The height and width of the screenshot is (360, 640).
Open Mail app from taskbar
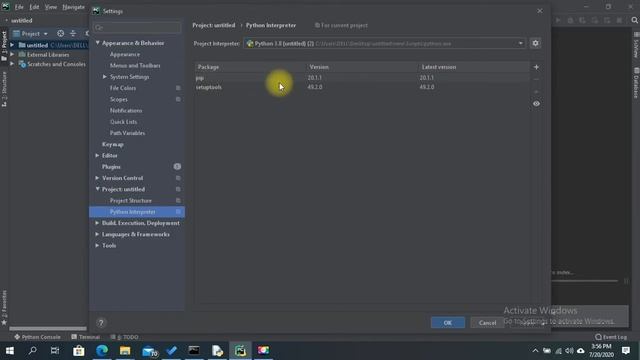[149, 351]
